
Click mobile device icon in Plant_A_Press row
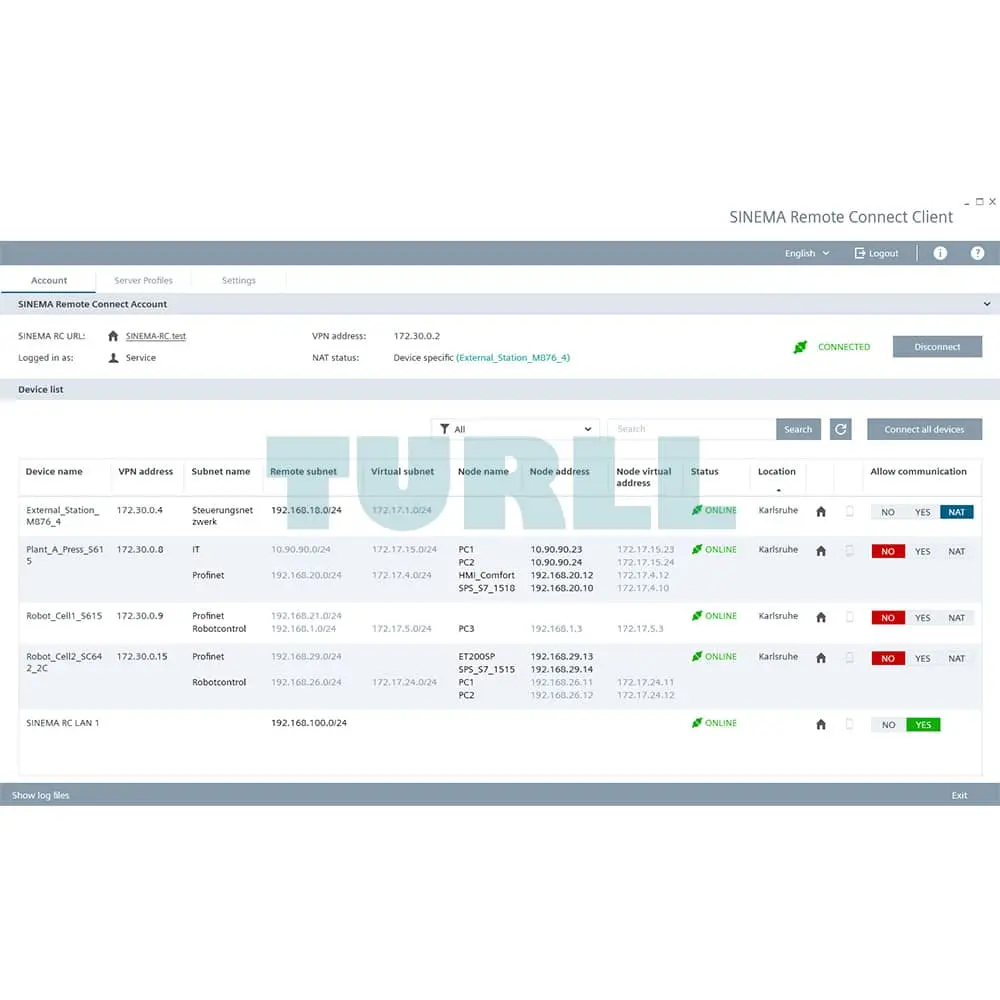point(849,551)
